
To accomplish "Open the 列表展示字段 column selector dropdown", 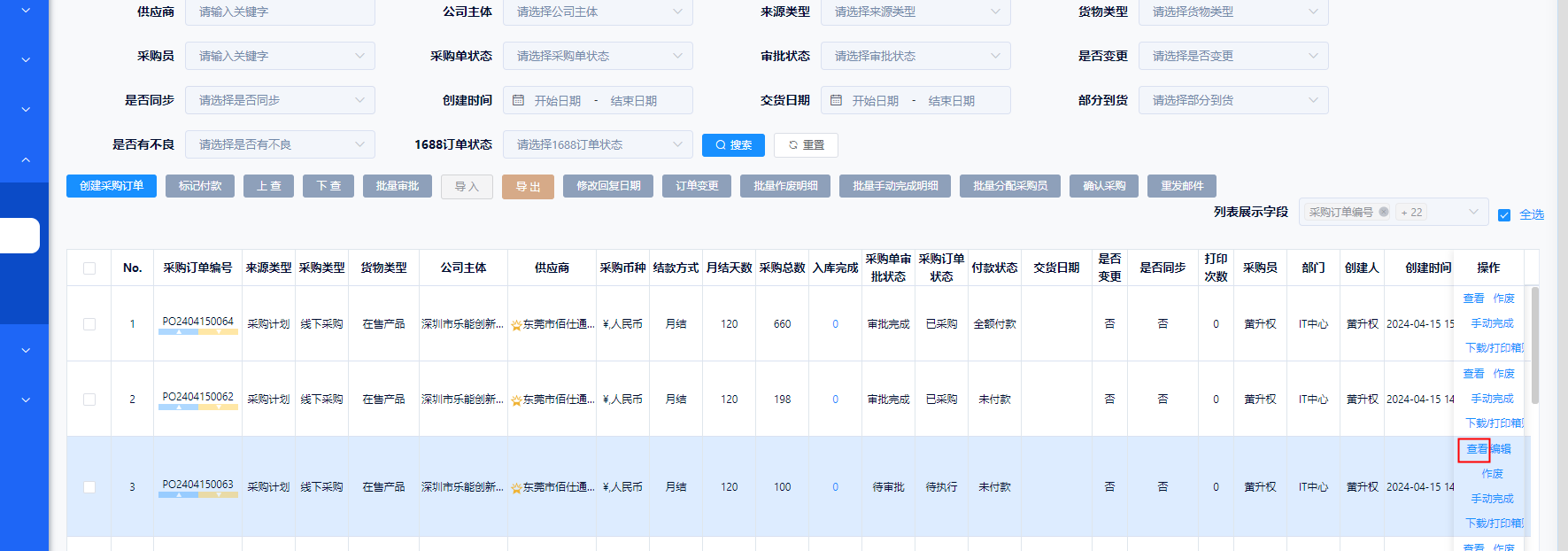I will (x=1472, y=213).
